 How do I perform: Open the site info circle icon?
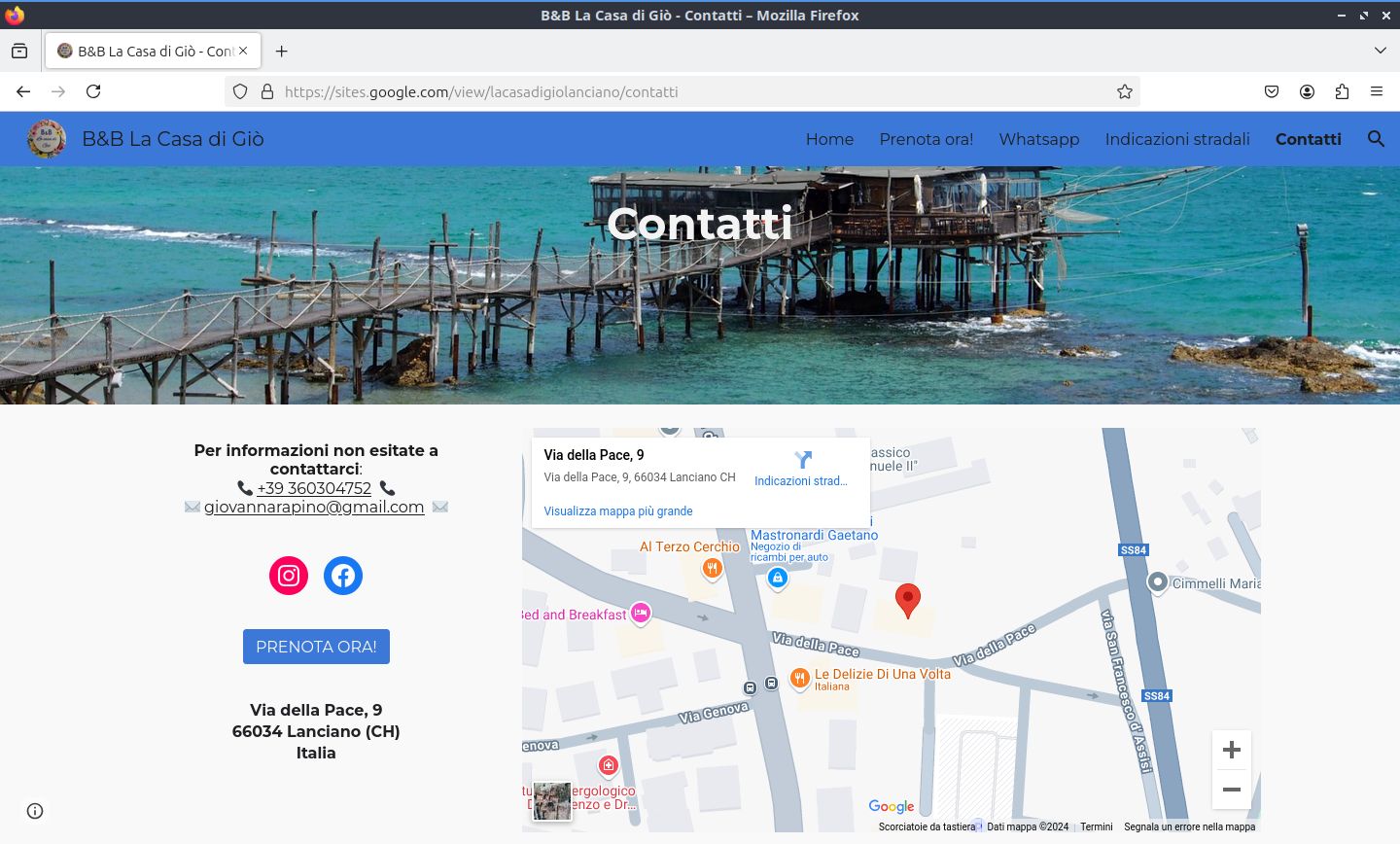click(x=35, y=811)
